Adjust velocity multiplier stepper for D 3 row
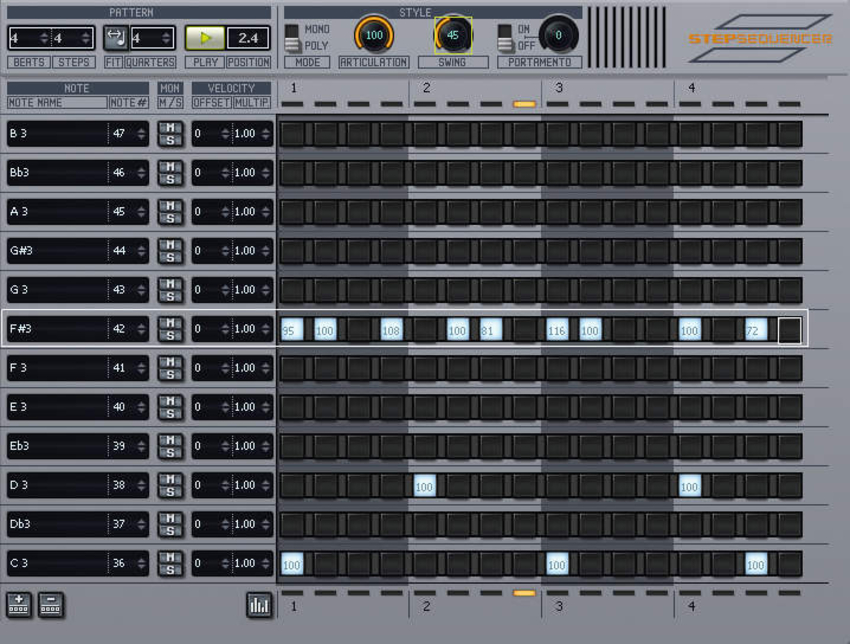The width and height of the screenshot is (850, 644). tap(266, 485)
